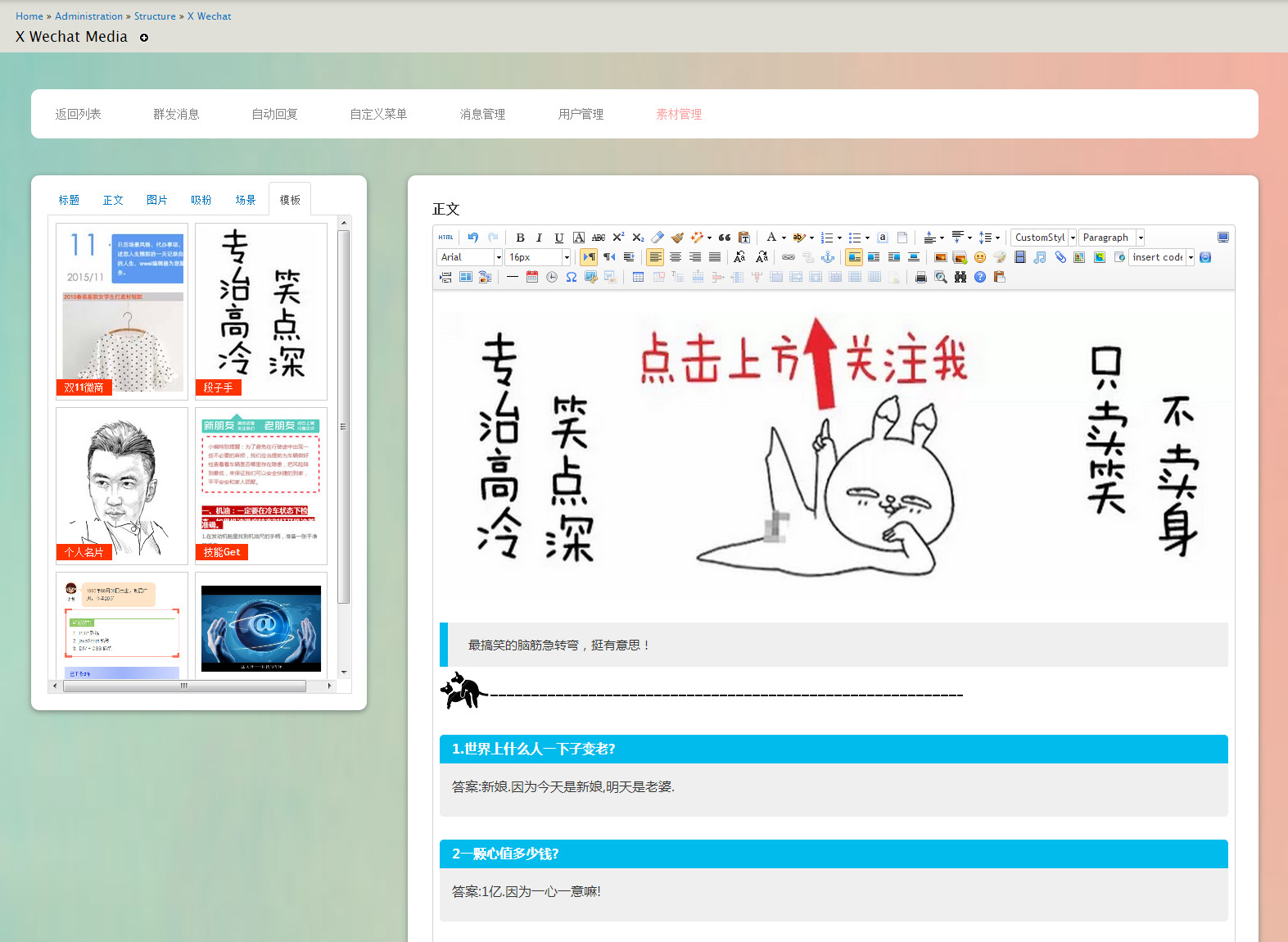The width and height of the screenshot is (1288, 942).
Task: Toggle left text alignment
Action: click(655, 257)
